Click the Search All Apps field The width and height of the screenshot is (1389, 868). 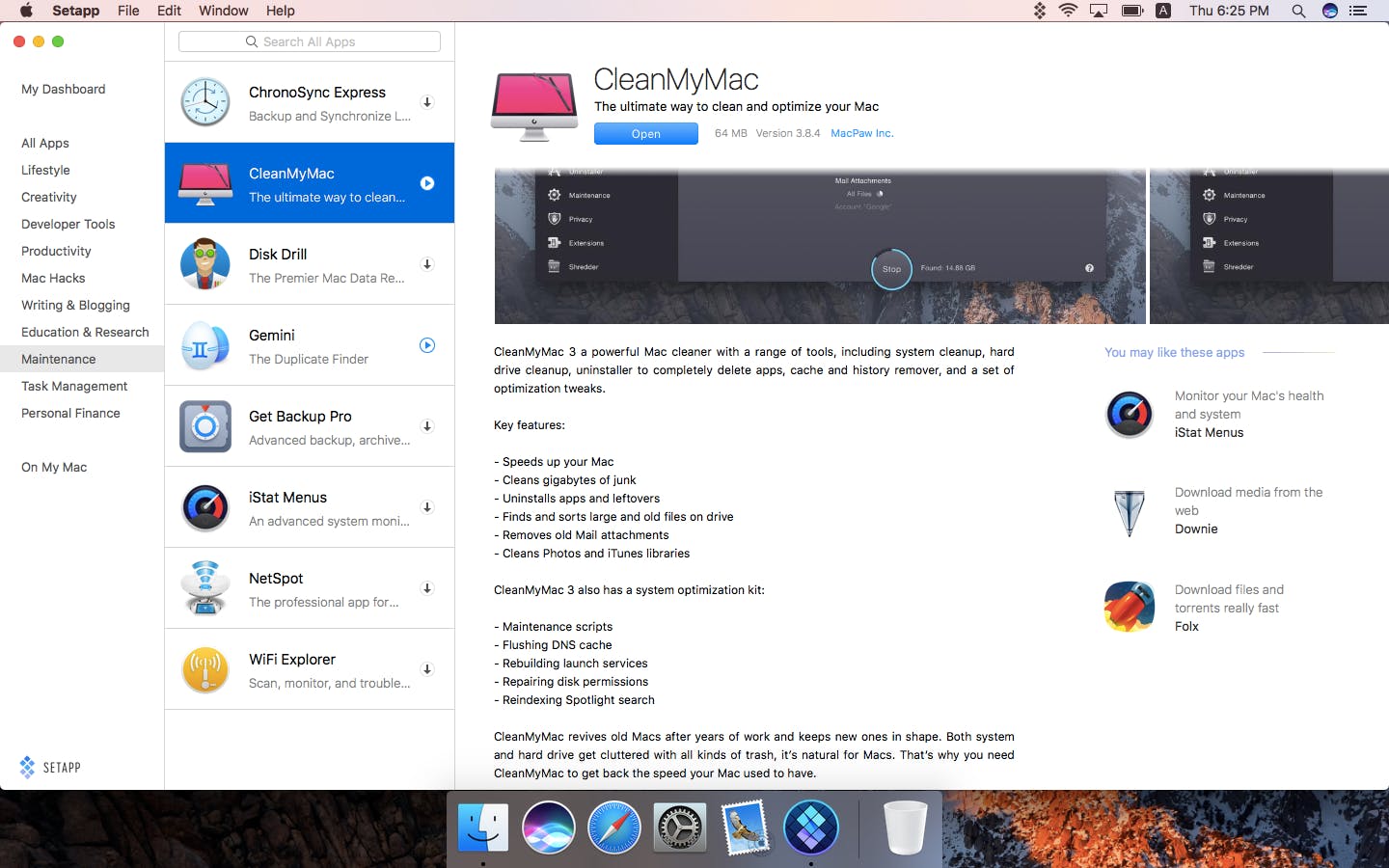pyautogui.click(x=310, y=41)
